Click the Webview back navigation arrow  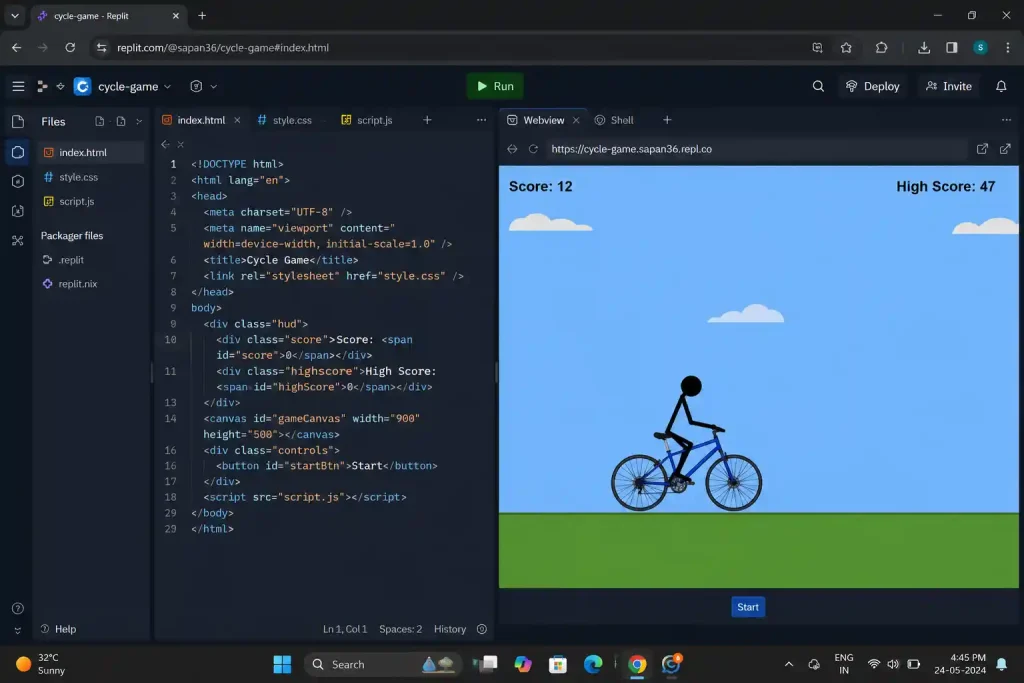(x=512, y=149)
